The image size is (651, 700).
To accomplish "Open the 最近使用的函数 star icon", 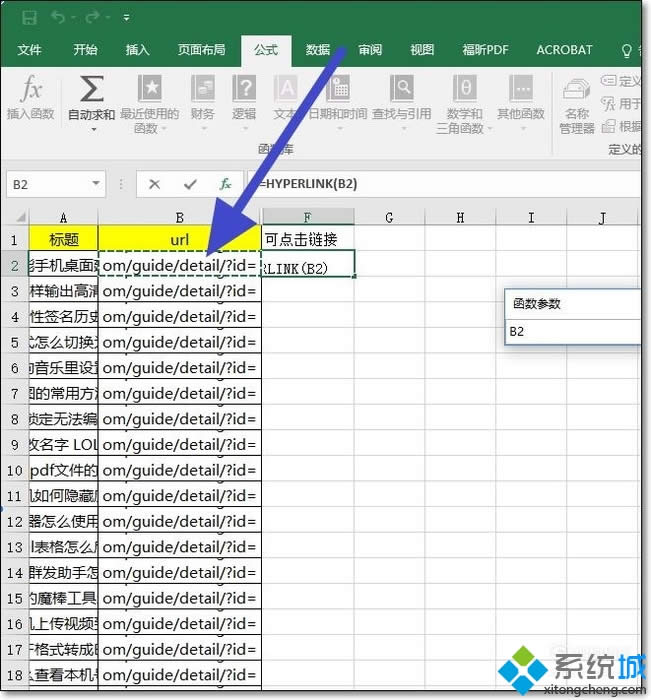I will click(x=149, y=88).
